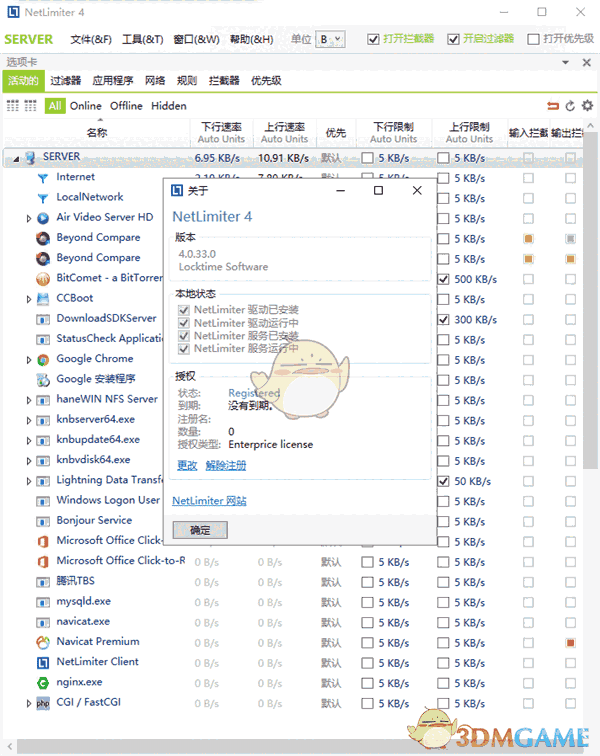
Task: Show Offline items filter
Action: 126,106
